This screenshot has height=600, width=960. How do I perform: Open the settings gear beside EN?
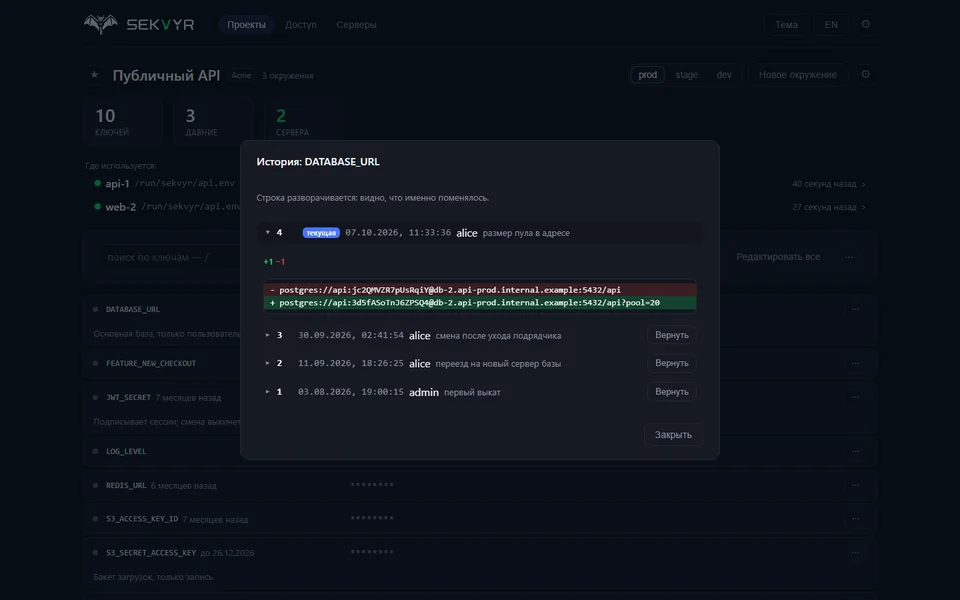pos(865,24)
